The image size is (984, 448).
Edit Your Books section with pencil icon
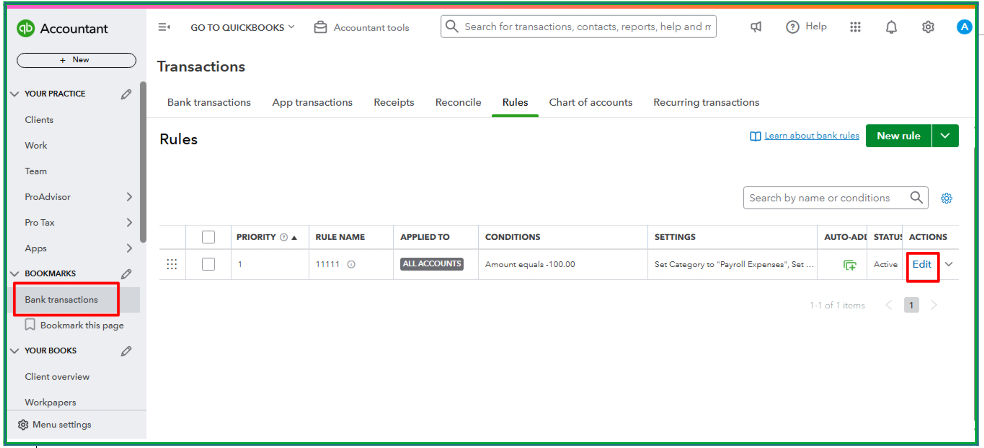[x=126, y=351]
